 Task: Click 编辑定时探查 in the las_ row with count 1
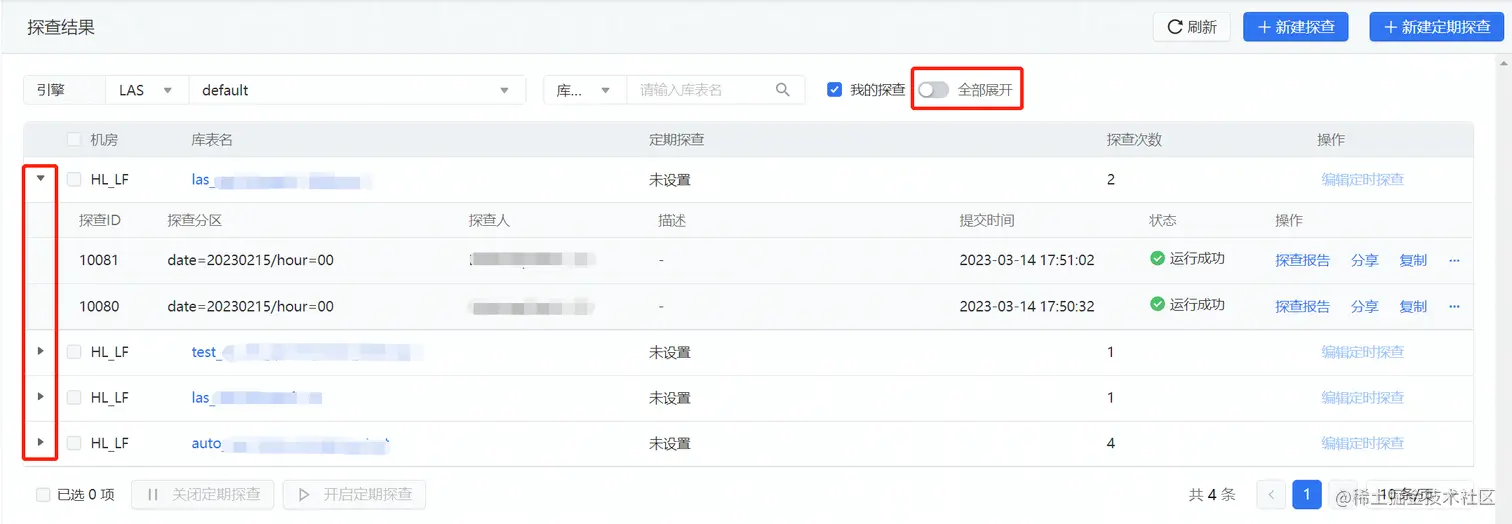(1362, 398)
